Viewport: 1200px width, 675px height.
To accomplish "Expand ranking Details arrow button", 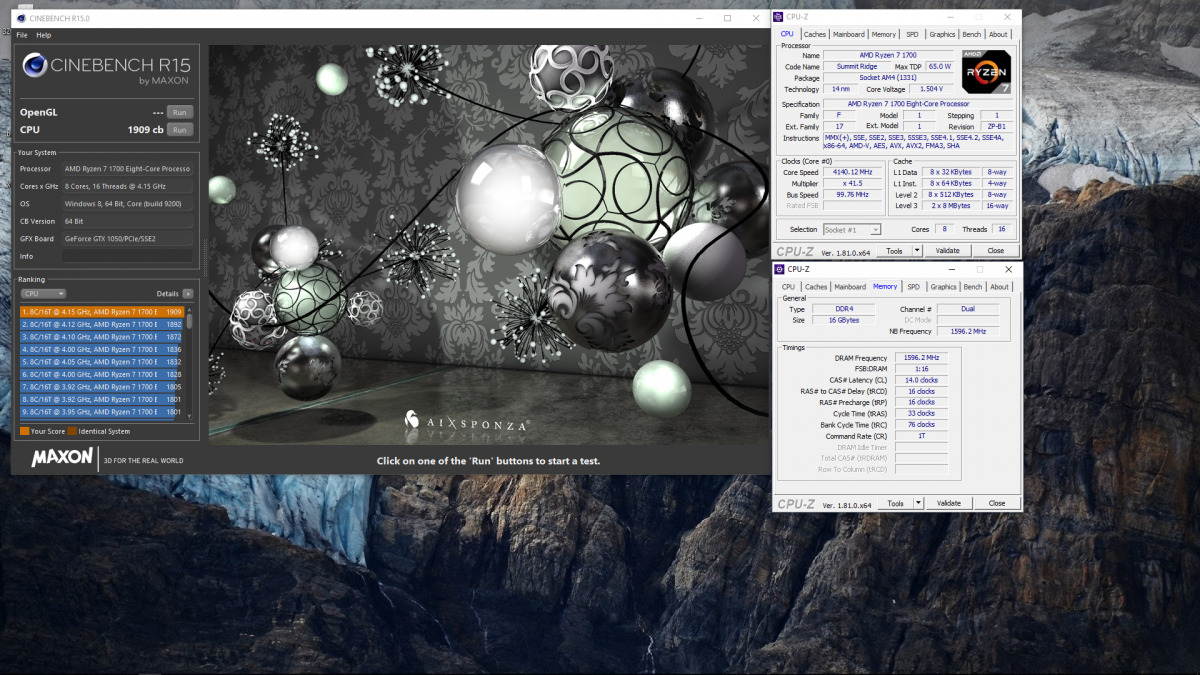I will 188,294.
